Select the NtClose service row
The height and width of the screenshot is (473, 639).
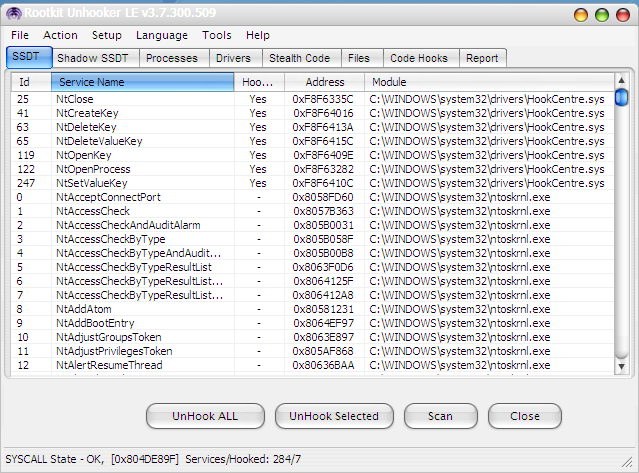pyautogui.click(x=312, y=99)
